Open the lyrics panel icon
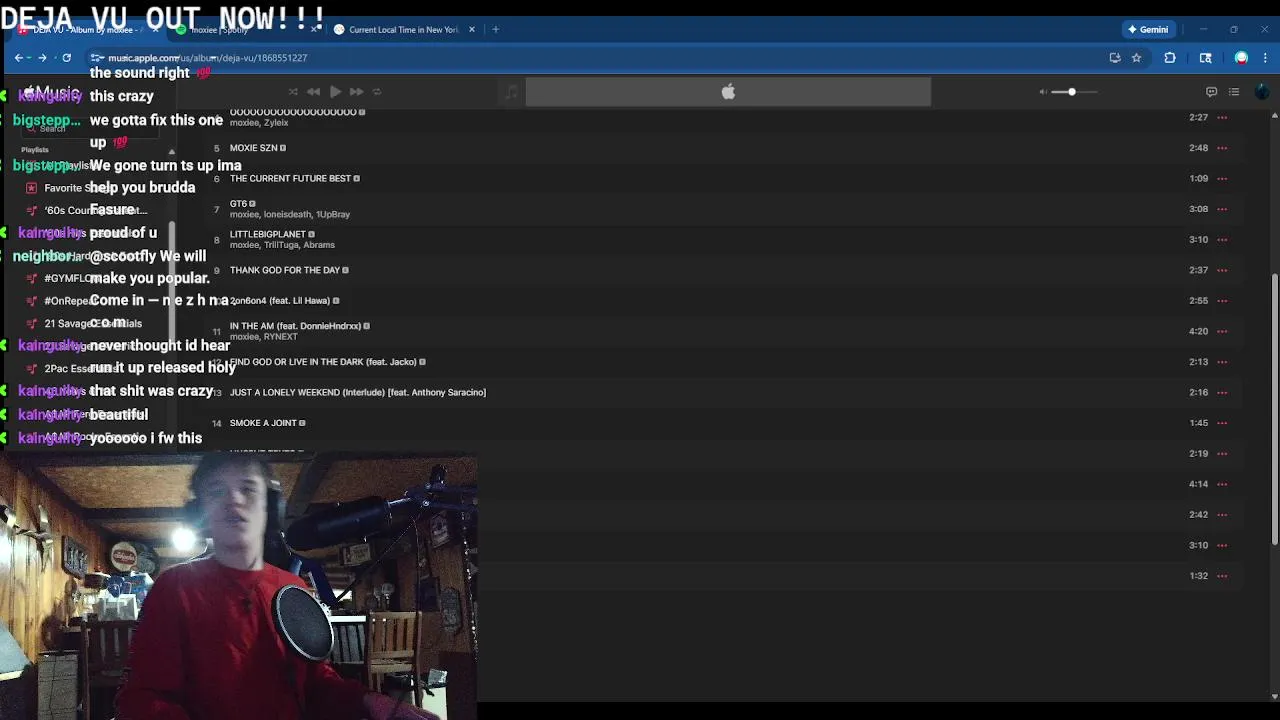 pyautogui.click(x=1211, y=92)
